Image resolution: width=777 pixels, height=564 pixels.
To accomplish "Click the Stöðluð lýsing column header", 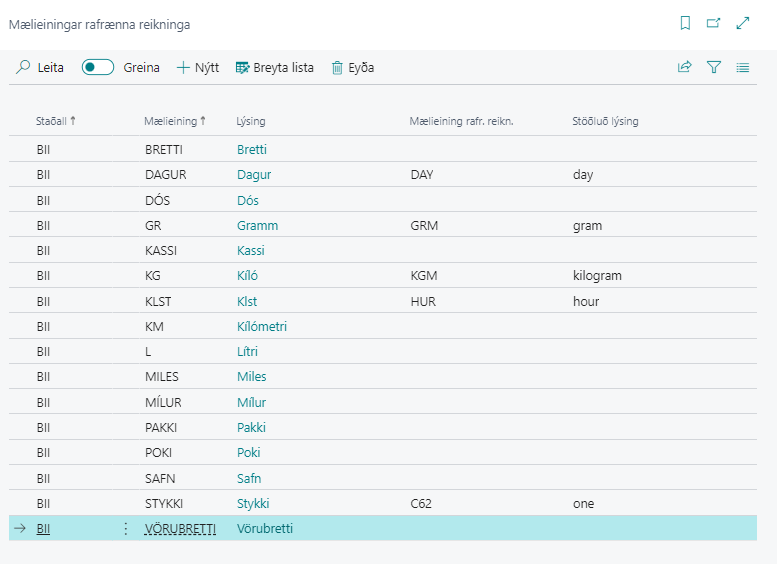I will 605,121.
